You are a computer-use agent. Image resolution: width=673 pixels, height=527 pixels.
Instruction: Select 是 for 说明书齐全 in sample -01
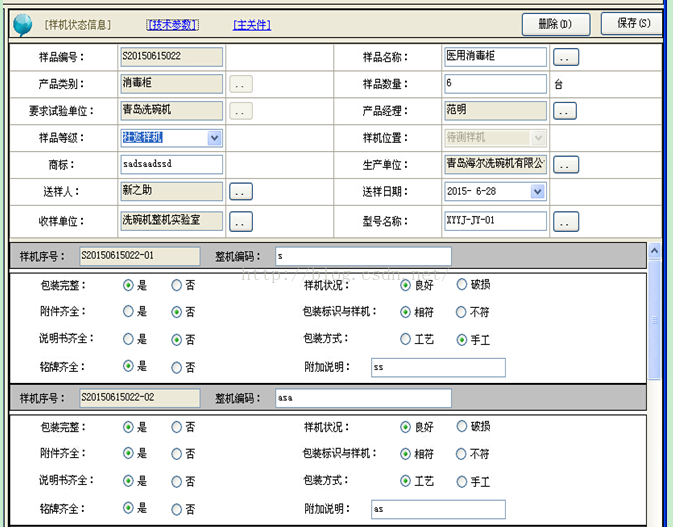[x=128, y=339]
